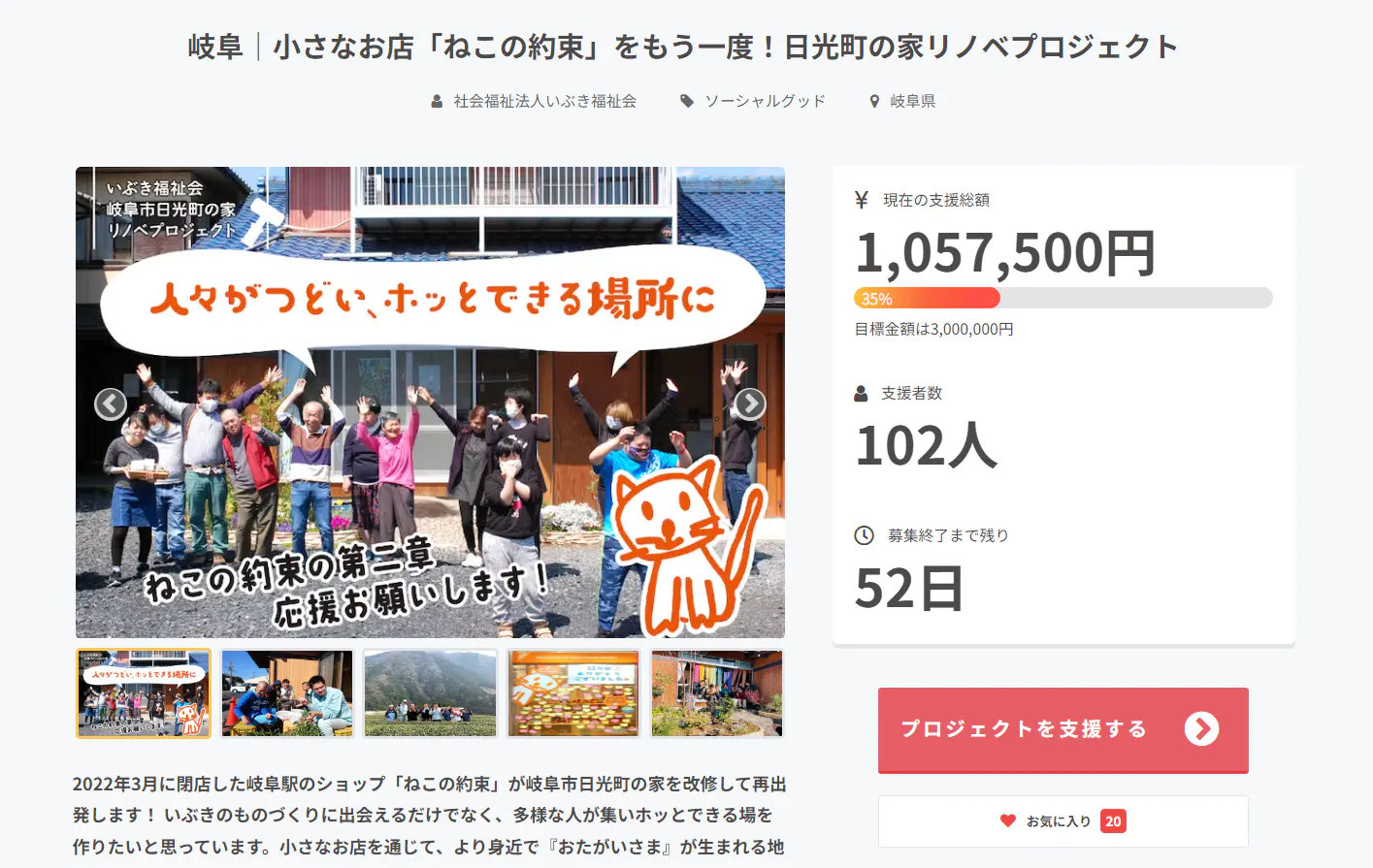Click the circled chevron on the support button

(1201, 728)
